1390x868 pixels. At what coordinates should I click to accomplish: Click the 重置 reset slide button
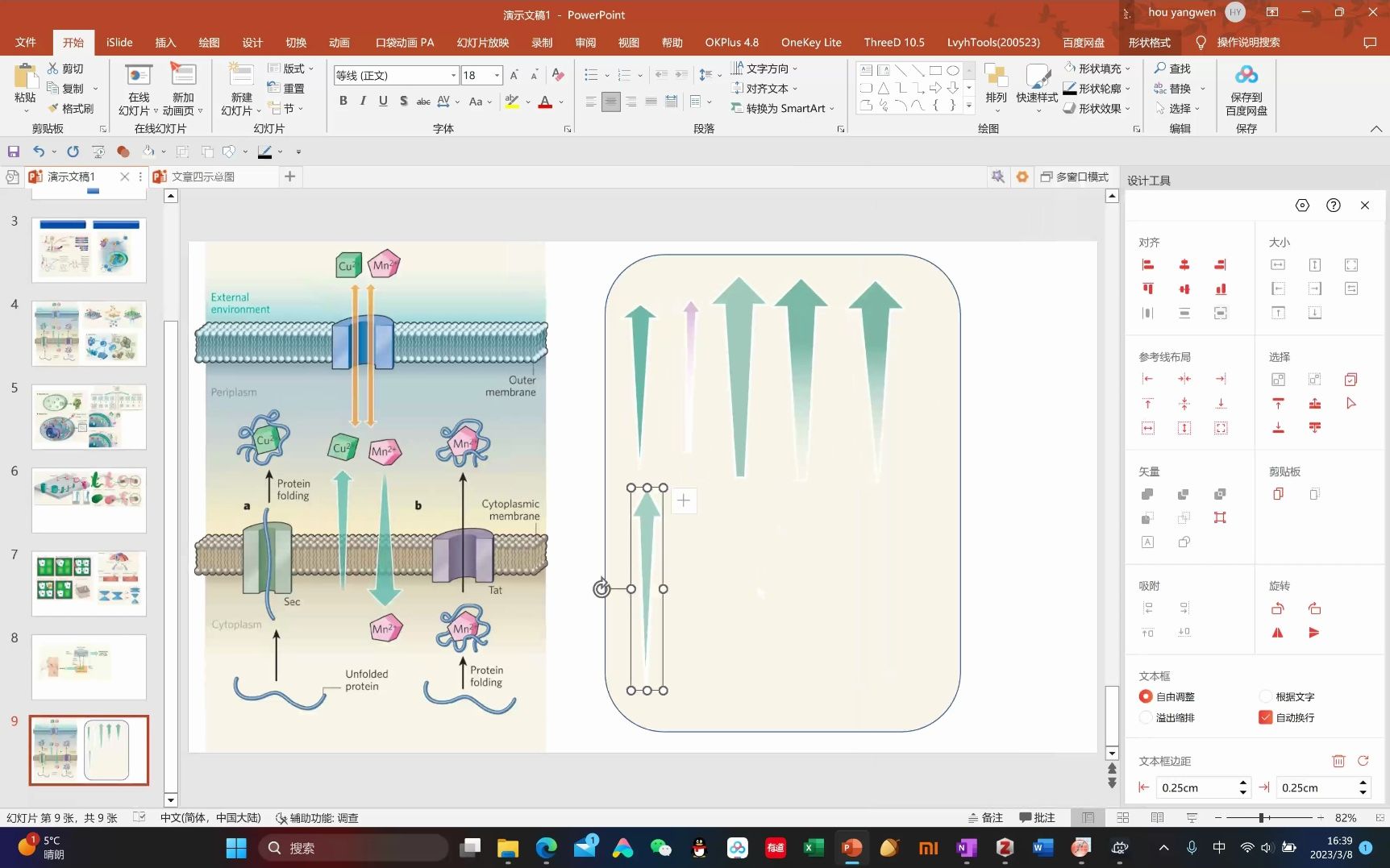pos(286,89)
